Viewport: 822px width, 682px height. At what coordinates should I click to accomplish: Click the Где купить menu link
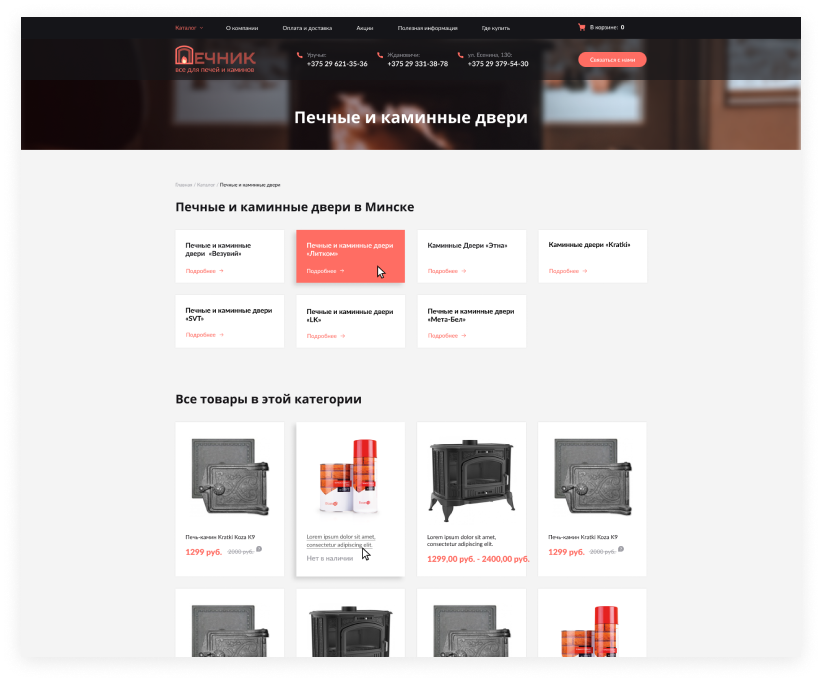495,28
